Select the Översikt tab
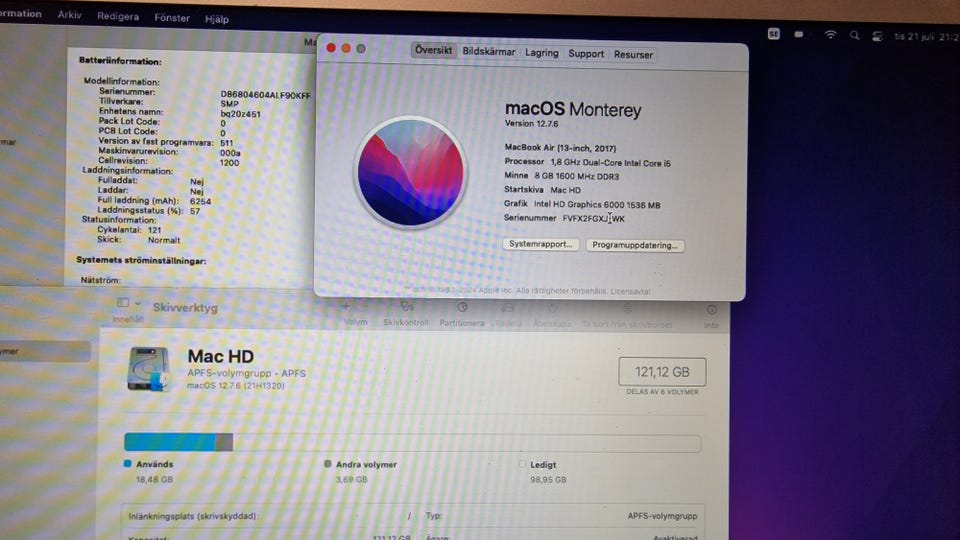This screenshot has width=960, height=540. click(x=433, y=50)
